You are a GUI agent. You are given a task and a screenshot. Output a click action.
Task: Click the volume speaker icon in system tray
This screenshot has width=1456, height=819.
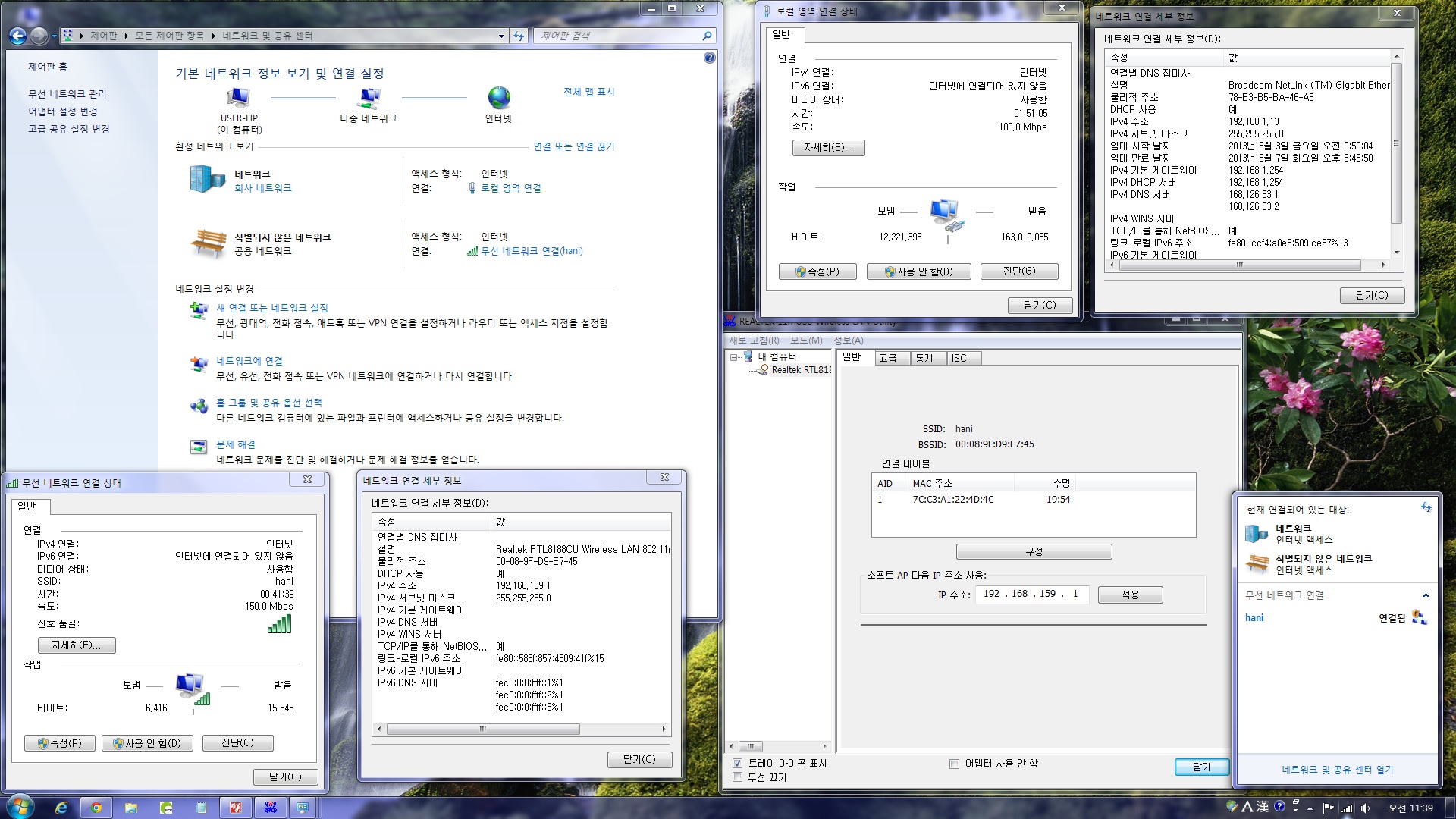pyautogui.click(x=1365, y=808)
